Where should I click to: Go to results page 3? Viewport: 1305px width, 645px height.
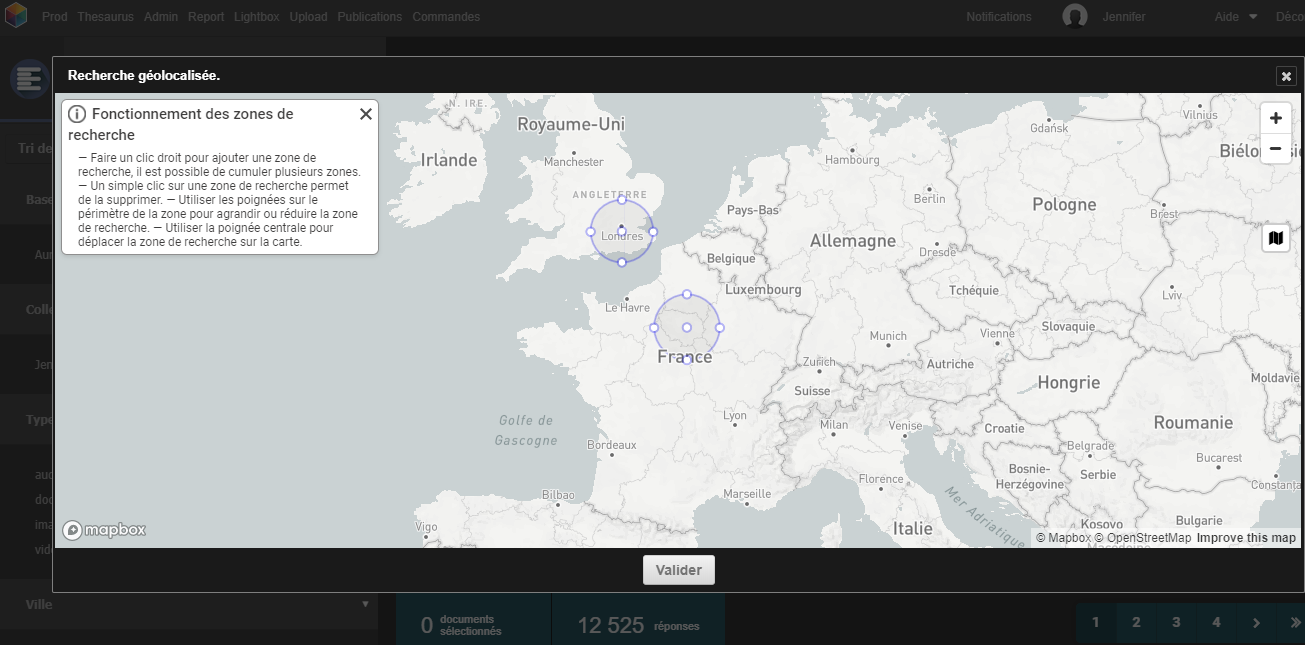[1176, 622]
